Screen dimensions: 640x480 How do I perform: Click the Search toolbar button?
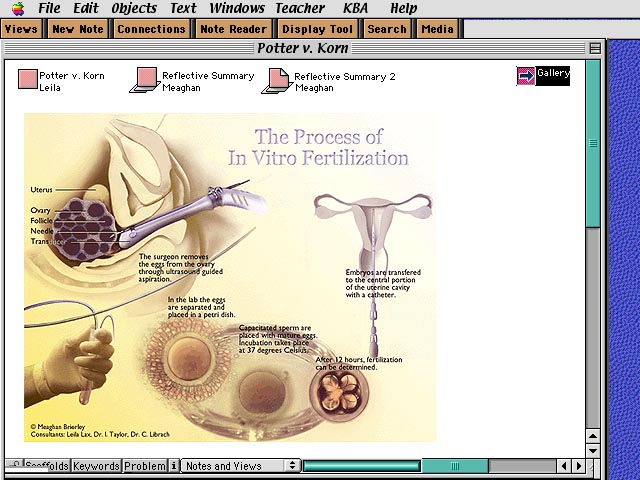coord(387,29)
